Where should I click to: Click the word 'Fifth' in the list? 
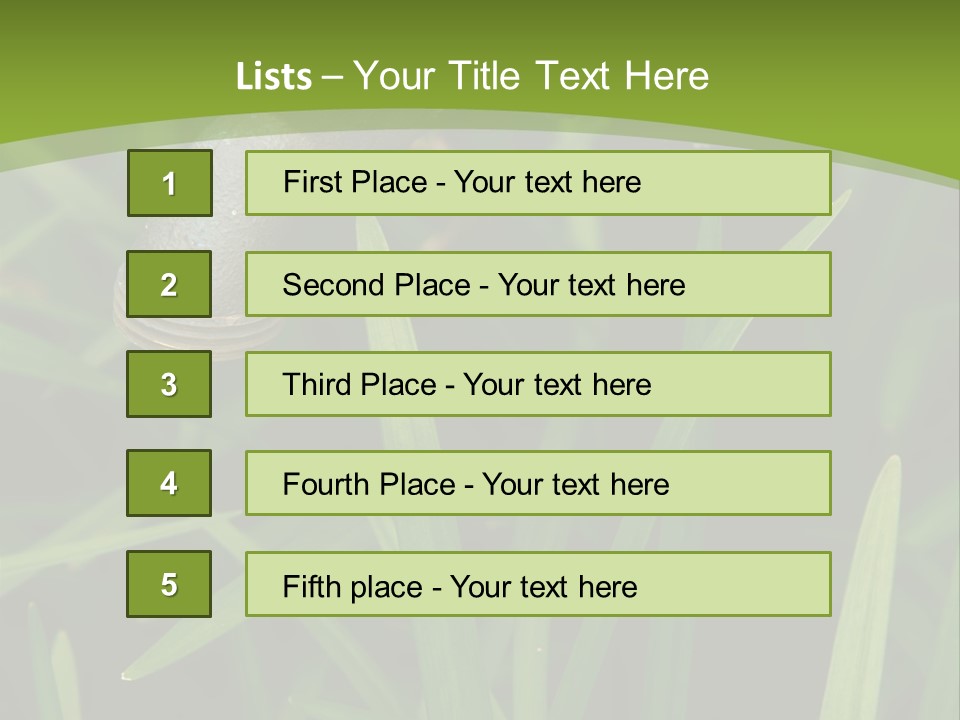pyautogui.click(x=313, y=586)
